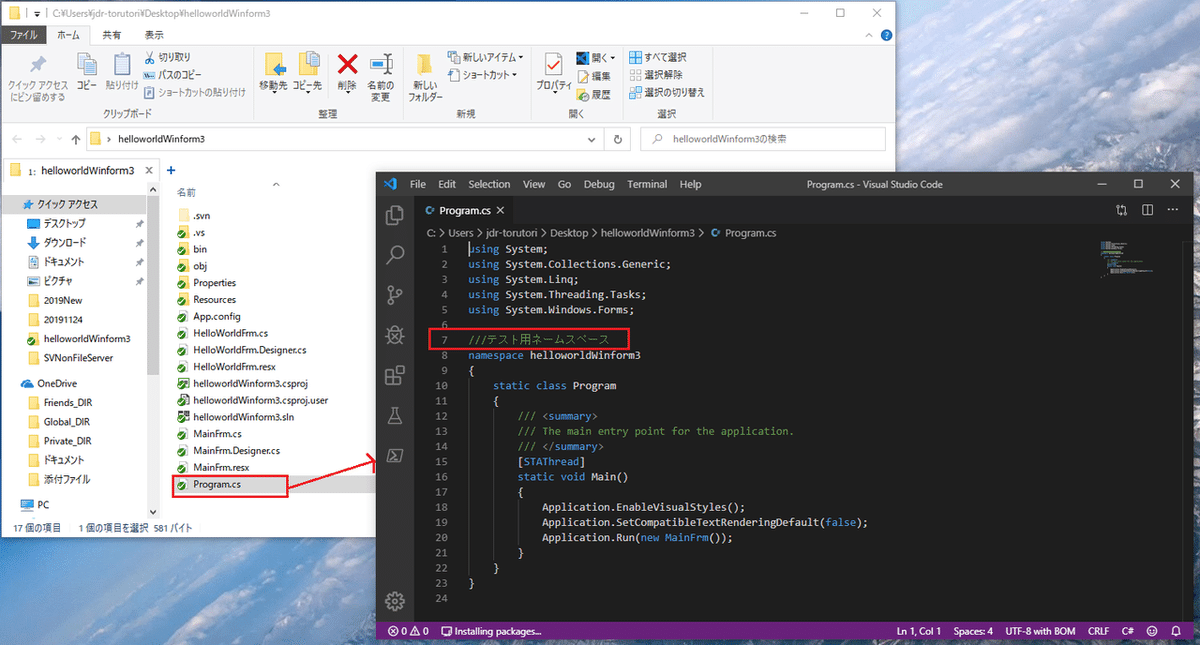Open the Move To (移動先) dropdown
Screen dimensions: 1200x645
tap(274, 73)
